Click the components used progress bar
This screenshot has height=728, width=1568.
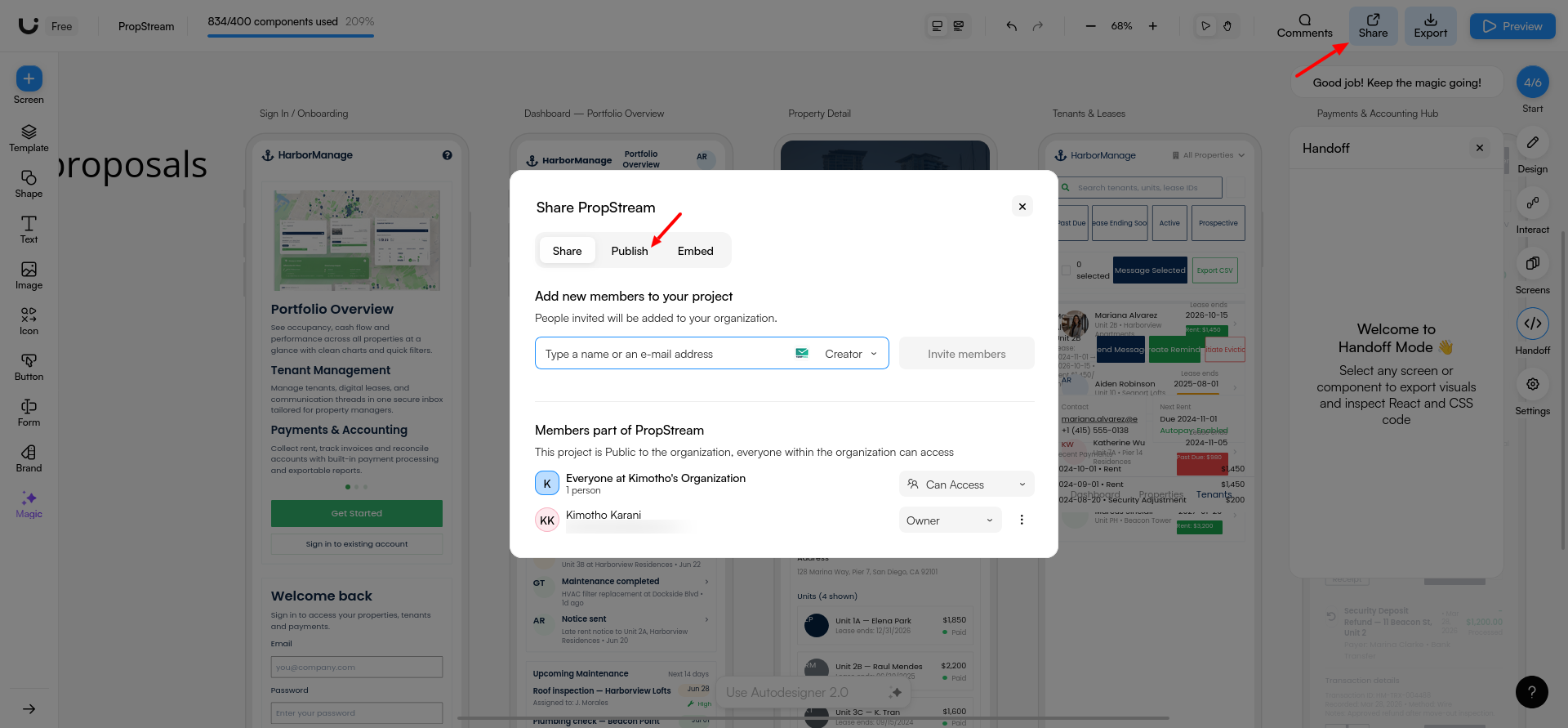tap(291, 35)
